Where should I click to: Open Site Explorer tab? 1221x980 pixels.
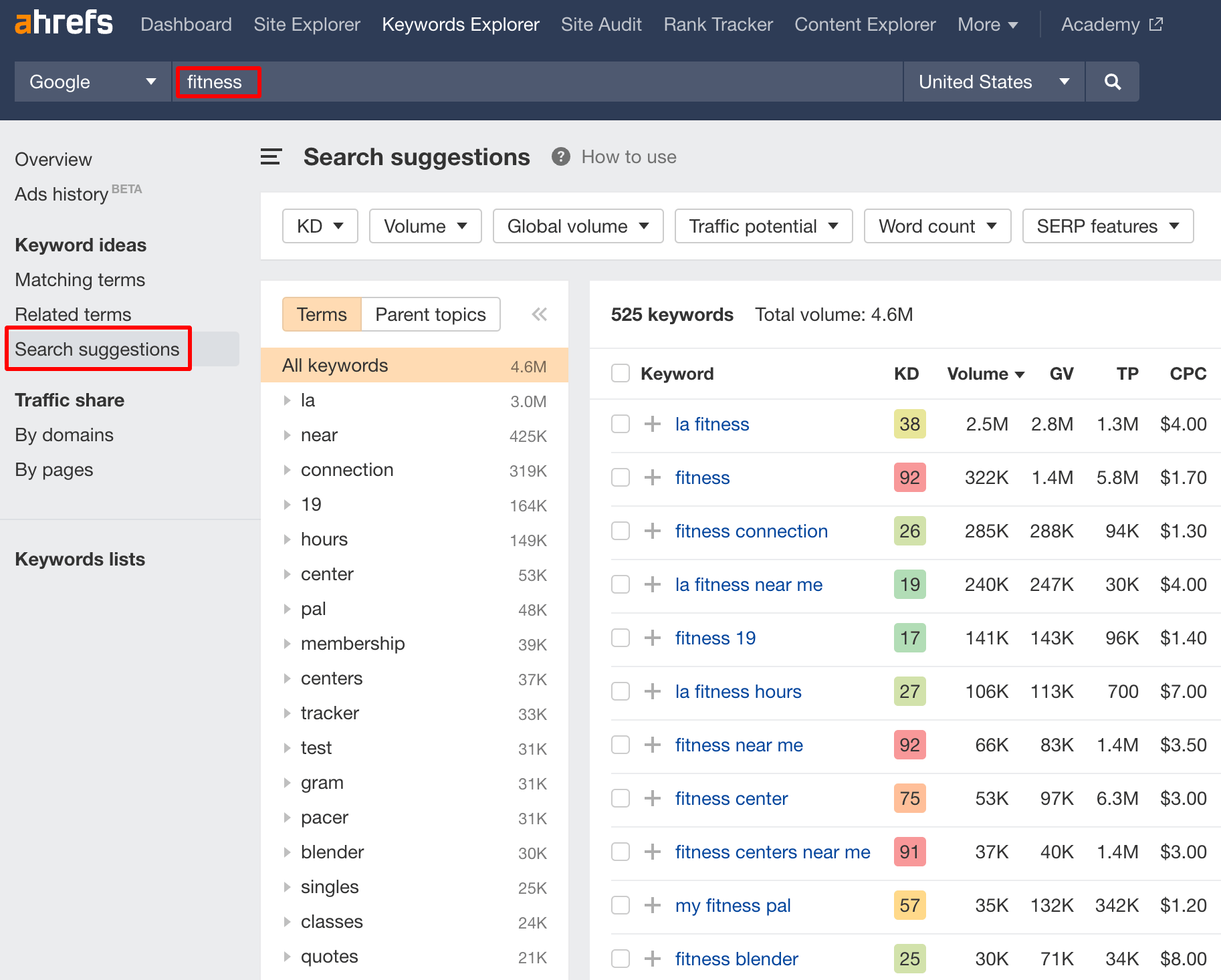pos(307,25)
